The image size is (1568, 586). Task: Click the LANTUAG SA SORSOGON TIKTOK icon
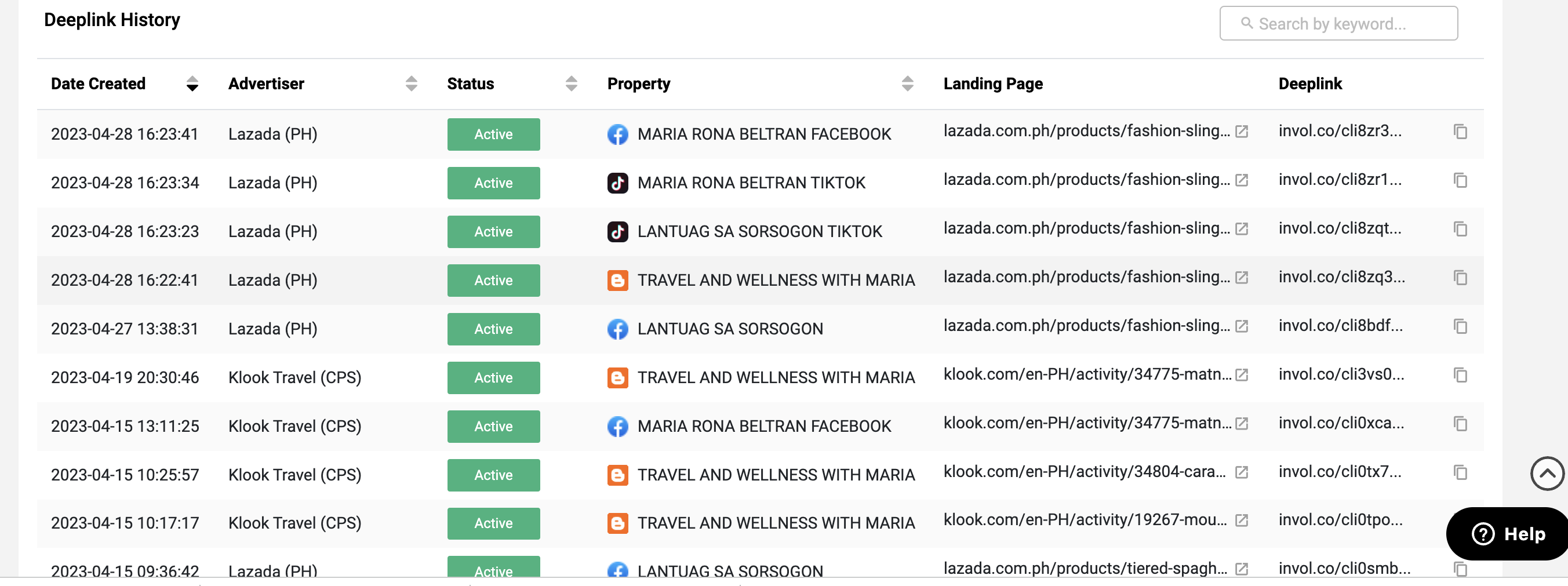[617, 231]
